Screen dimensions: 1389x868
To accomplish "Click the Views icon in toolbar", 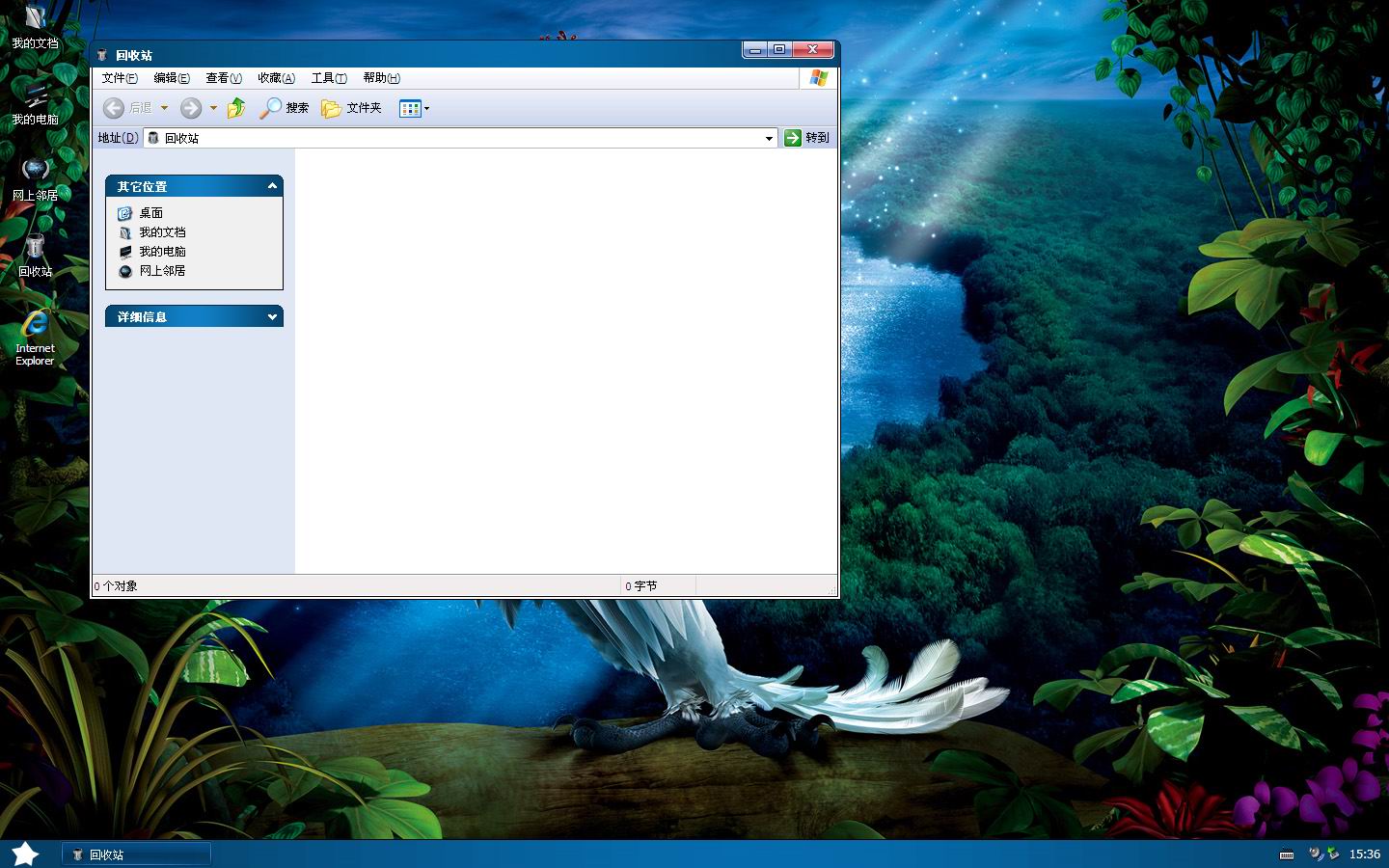I will [x=410, y=108].
